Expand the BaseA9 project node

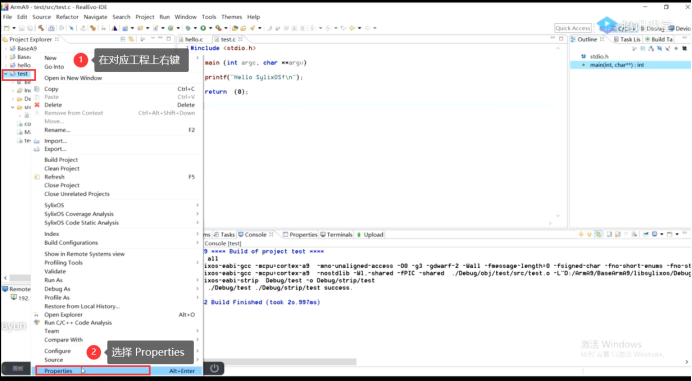point(6,49)
